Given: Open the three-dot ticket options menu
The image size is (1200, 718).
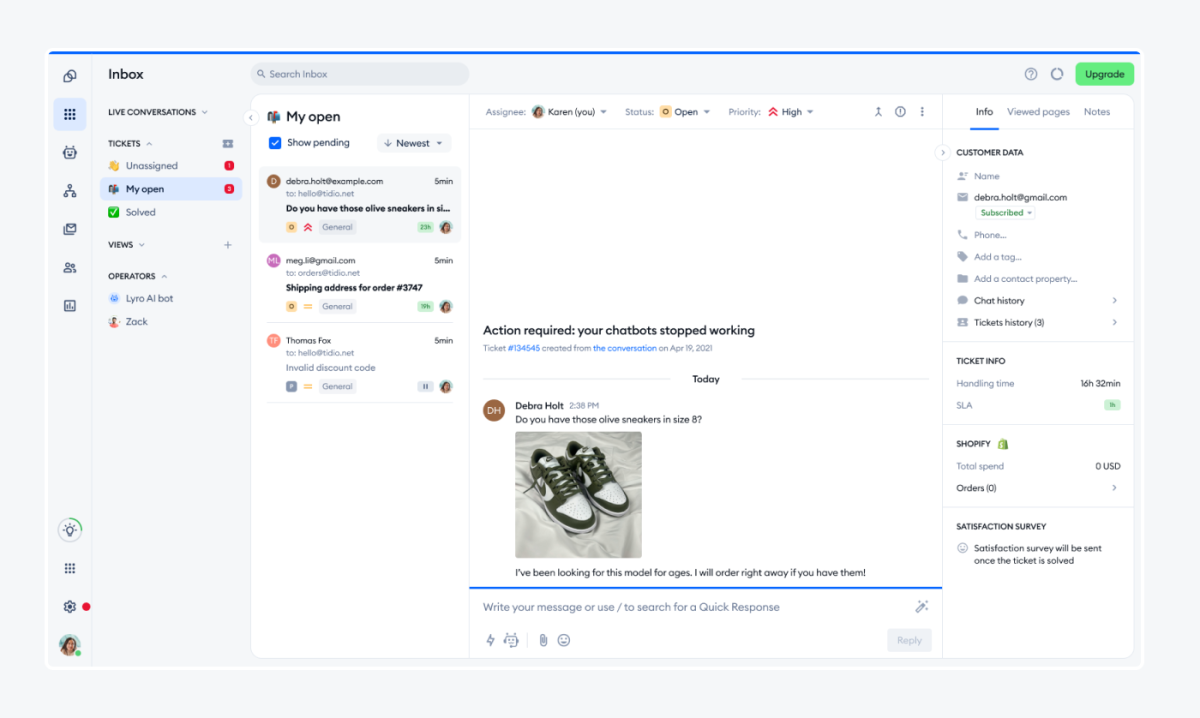Looking at the screenshot, I should (x=922, y=112).
